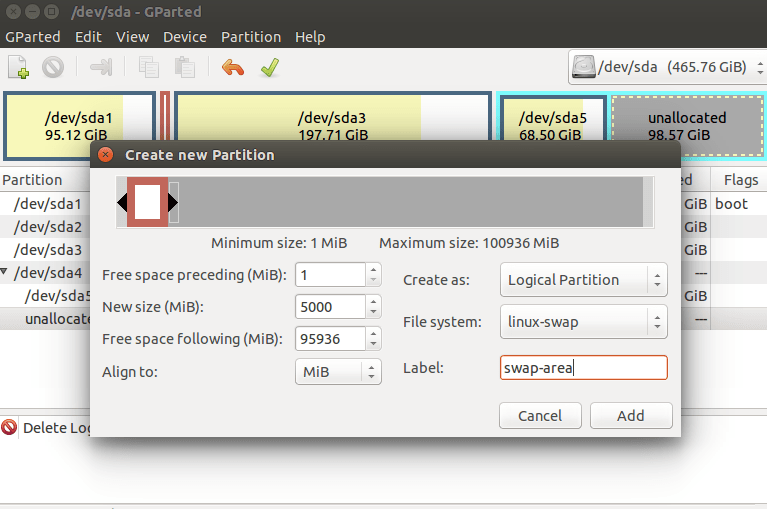Image resolution: width=767 pixels, height=509 pixels.
Task: Click the Cancel button
Action: click(540, 416)
